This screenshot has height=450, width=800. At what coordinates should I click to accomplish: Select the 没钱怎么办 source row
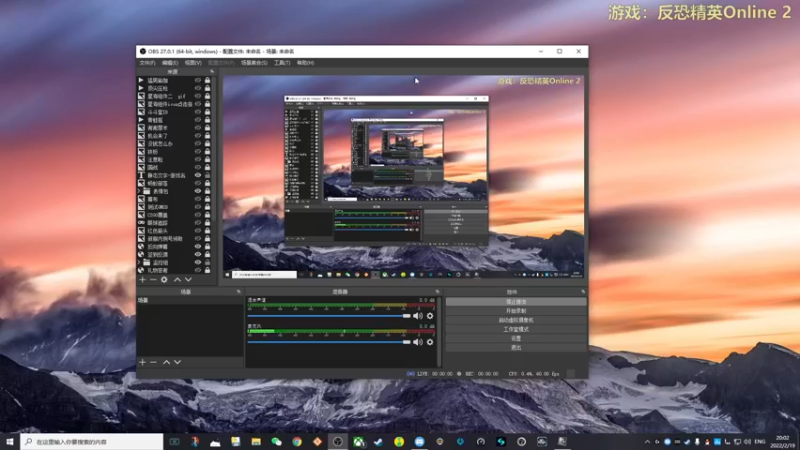(174, 143)
